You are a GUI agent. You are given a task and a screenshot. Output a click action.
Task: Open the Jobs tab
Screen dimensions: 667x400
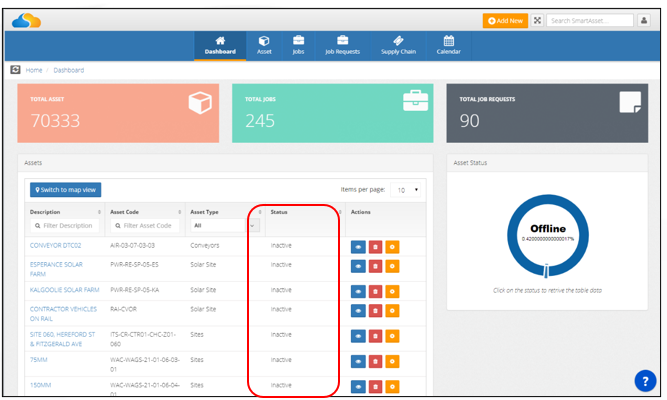click(x=298, y=46)
